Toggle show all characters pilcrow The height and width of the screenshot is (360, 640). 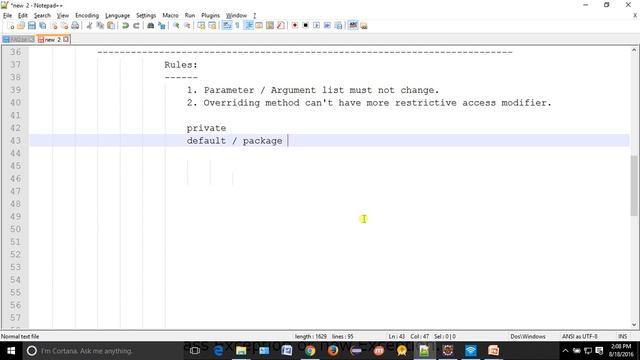237,26
